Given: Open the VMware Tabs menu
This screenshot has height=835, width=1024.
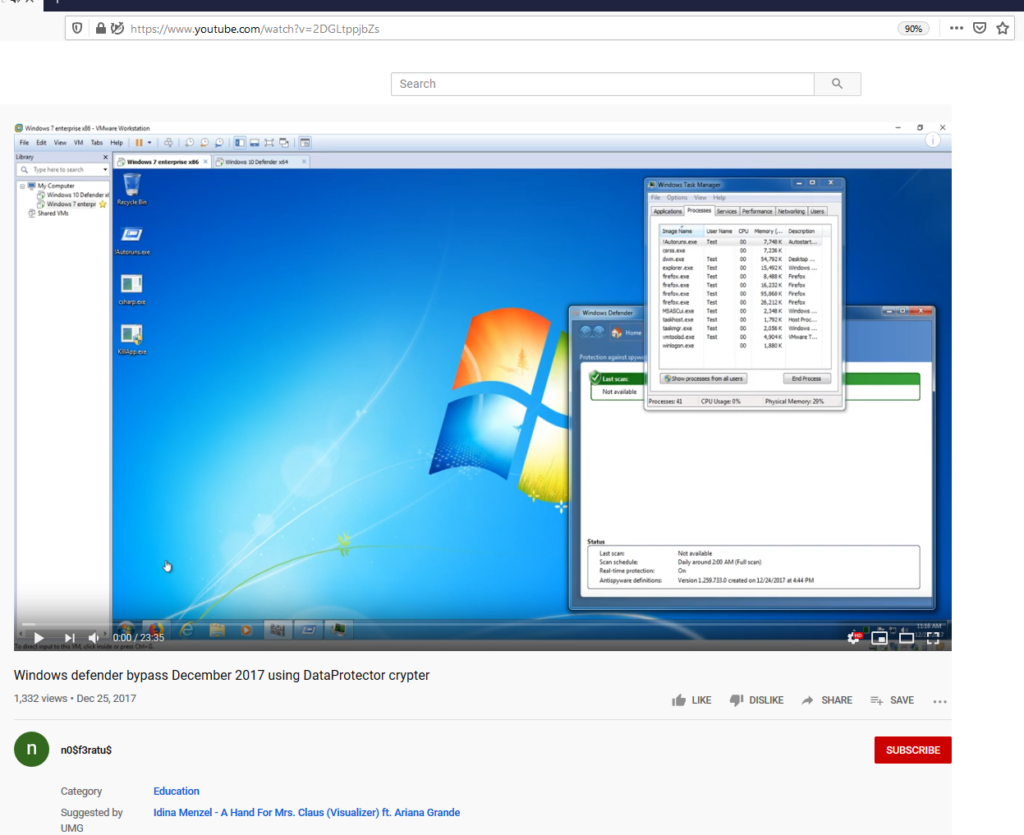Looking at the screenshot, I should point(97,142).
